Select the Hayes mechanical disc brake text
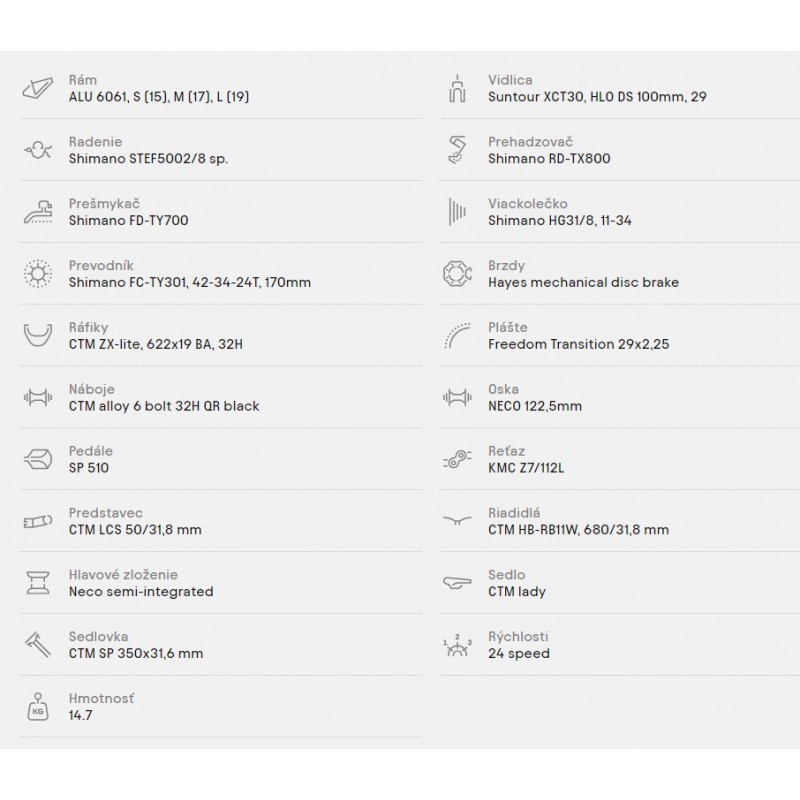 (x=583, y=282)
